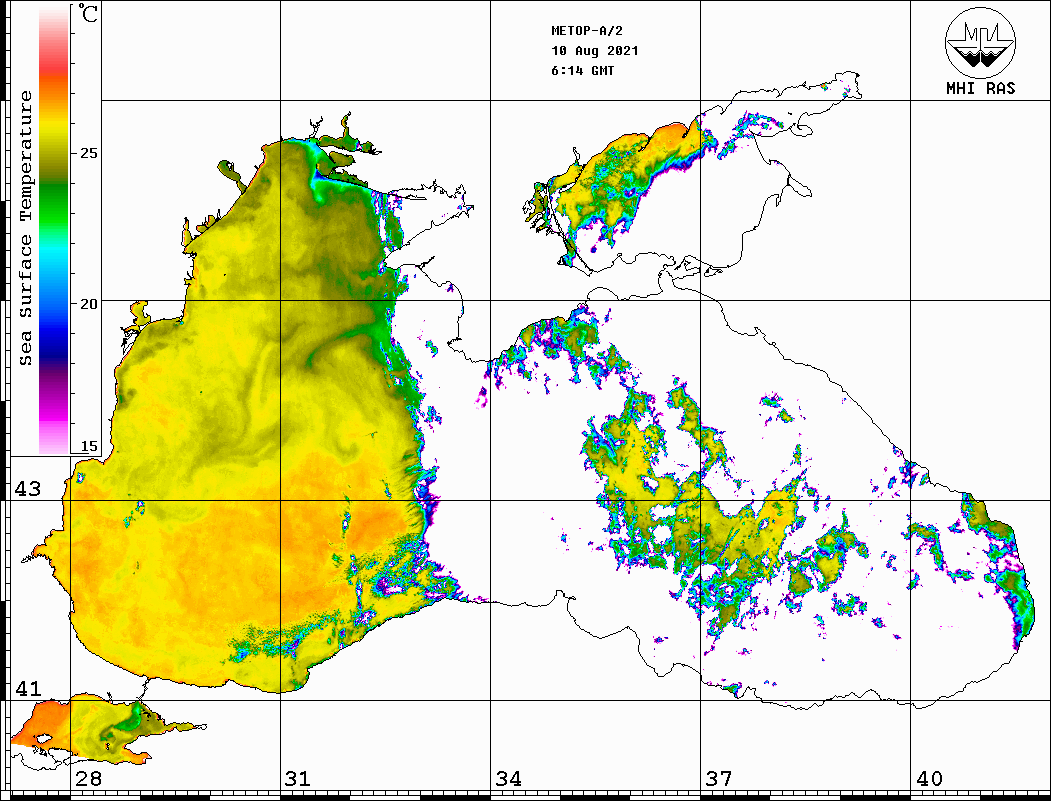Click longitude label '31'
Screen dimensions: 1051x801
298,778
